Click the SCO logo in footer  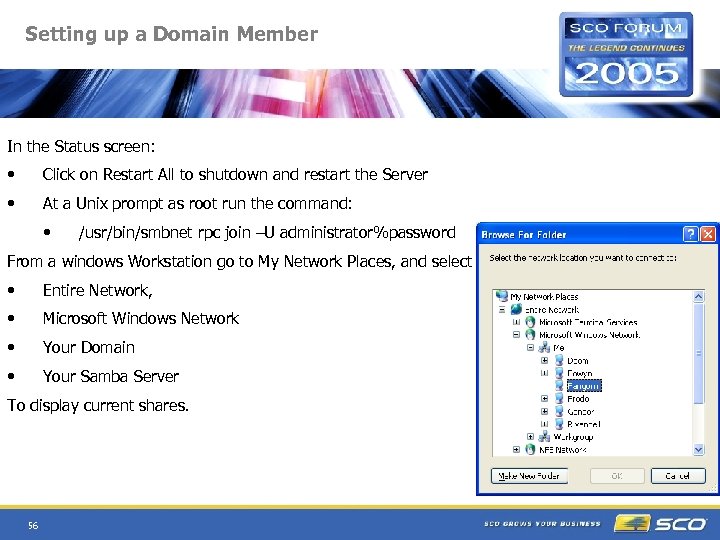tap(661, 523)
